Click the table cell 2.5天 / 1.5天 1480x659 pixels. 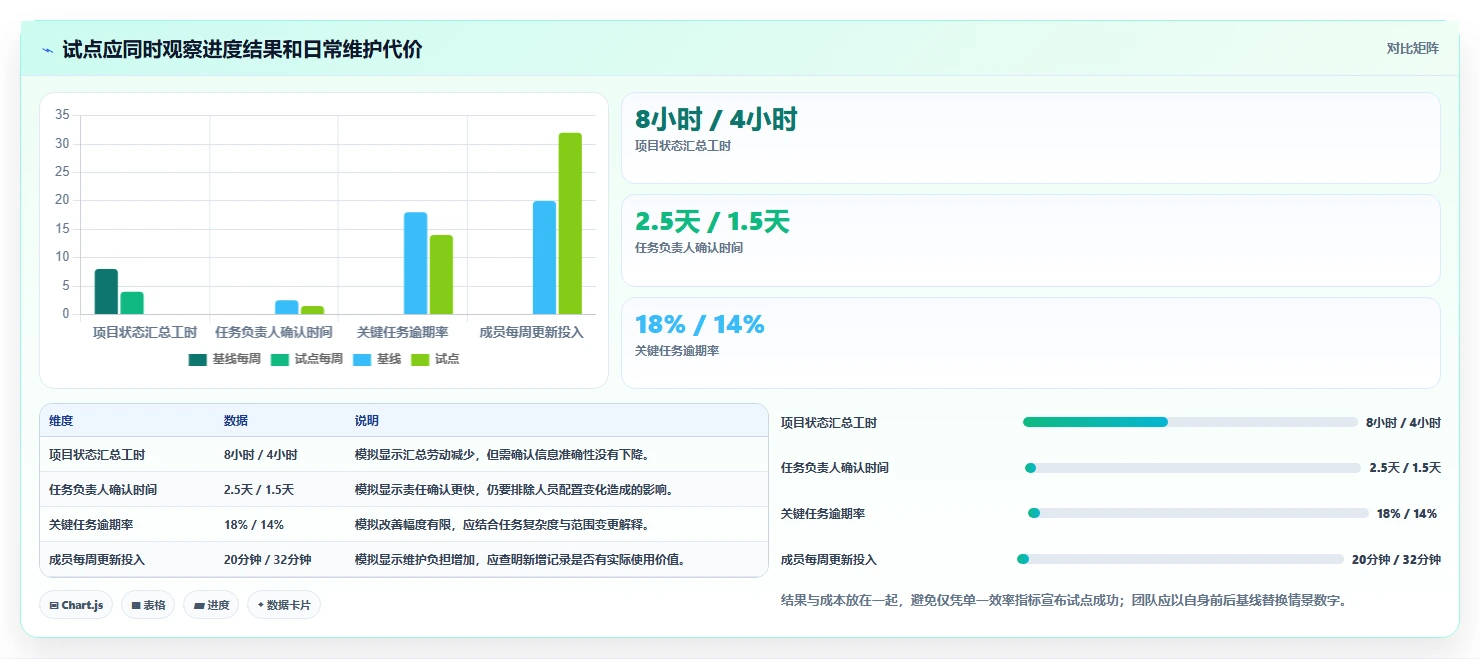tap(259, 490)
